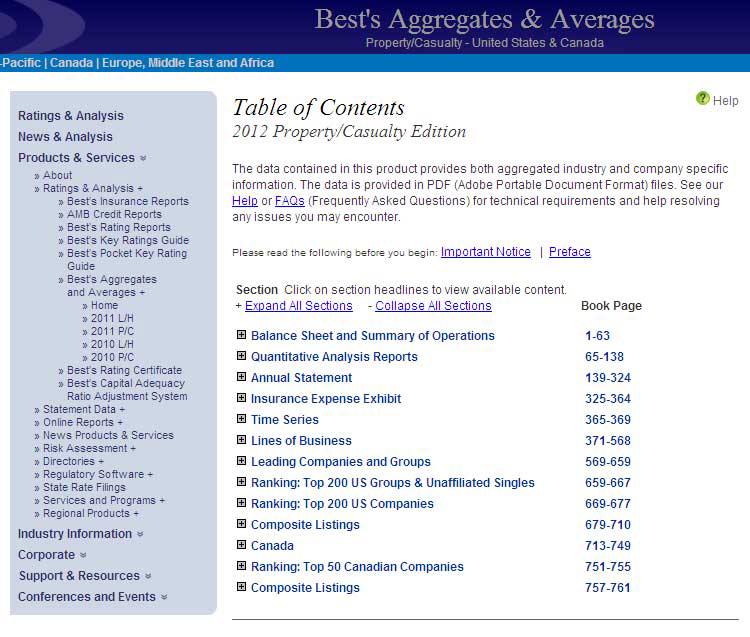Click the green Help question mark icon

[702, 99]
